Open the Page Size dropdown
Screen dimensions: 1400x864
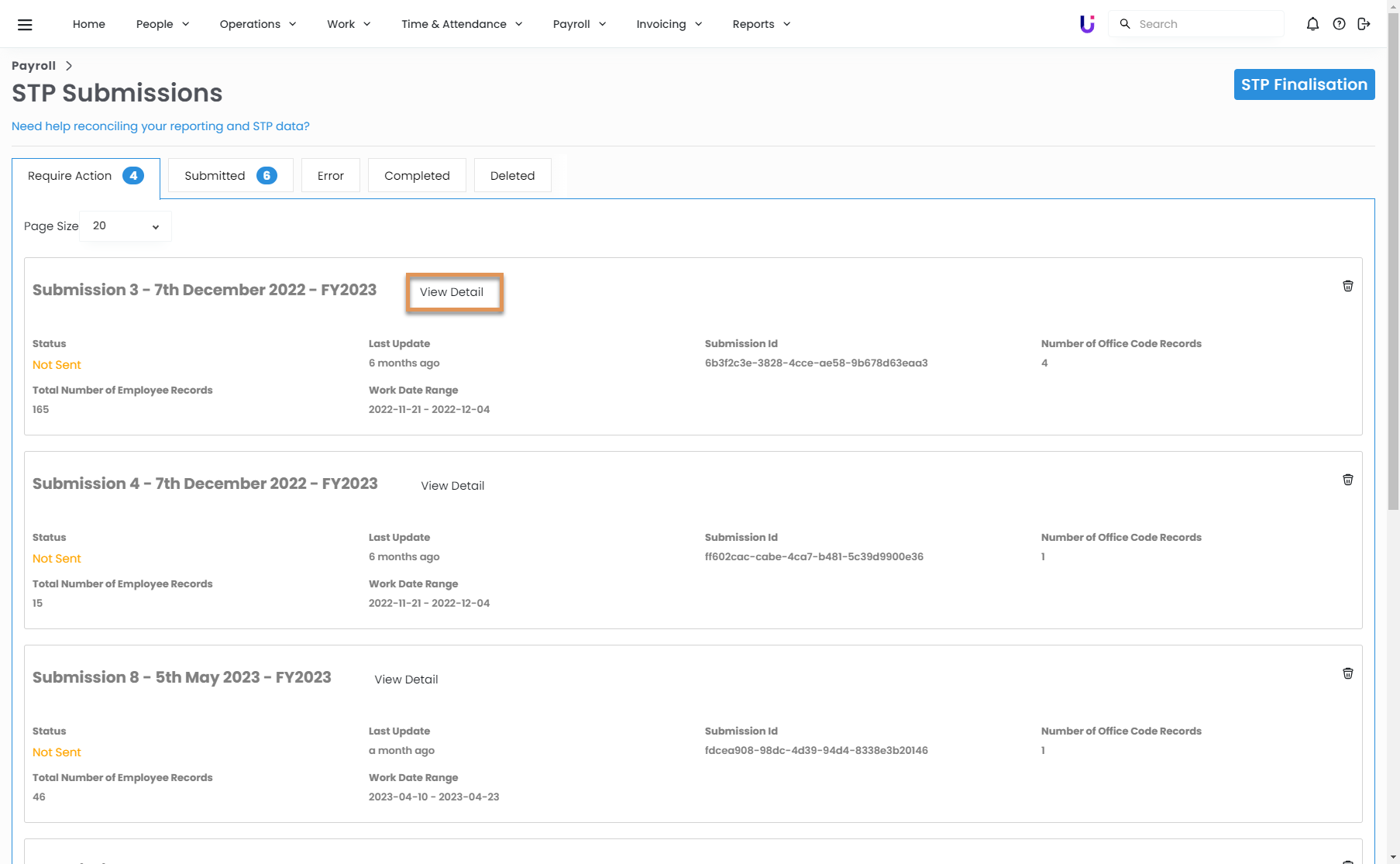[126, 226]
